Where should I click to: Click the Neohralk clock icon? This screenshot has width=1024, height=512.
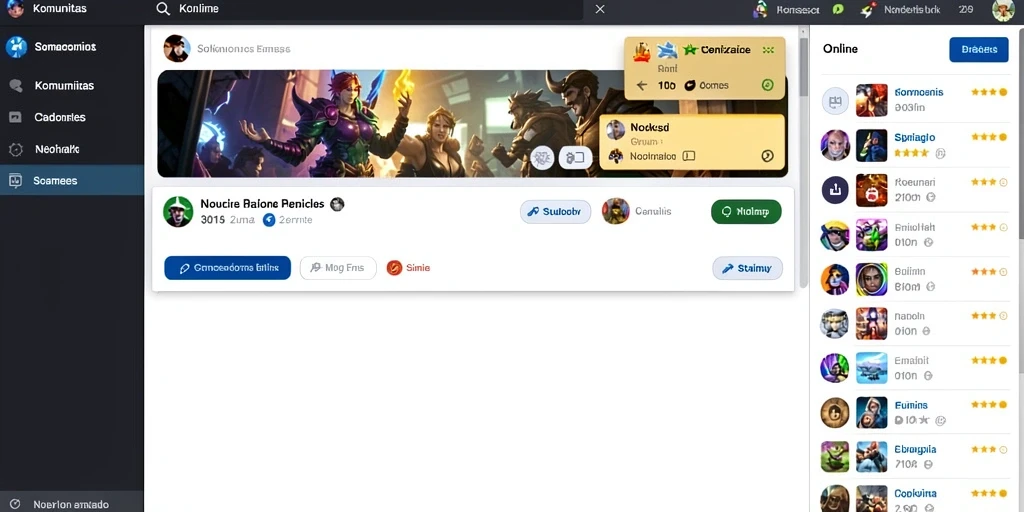(16, 150)
